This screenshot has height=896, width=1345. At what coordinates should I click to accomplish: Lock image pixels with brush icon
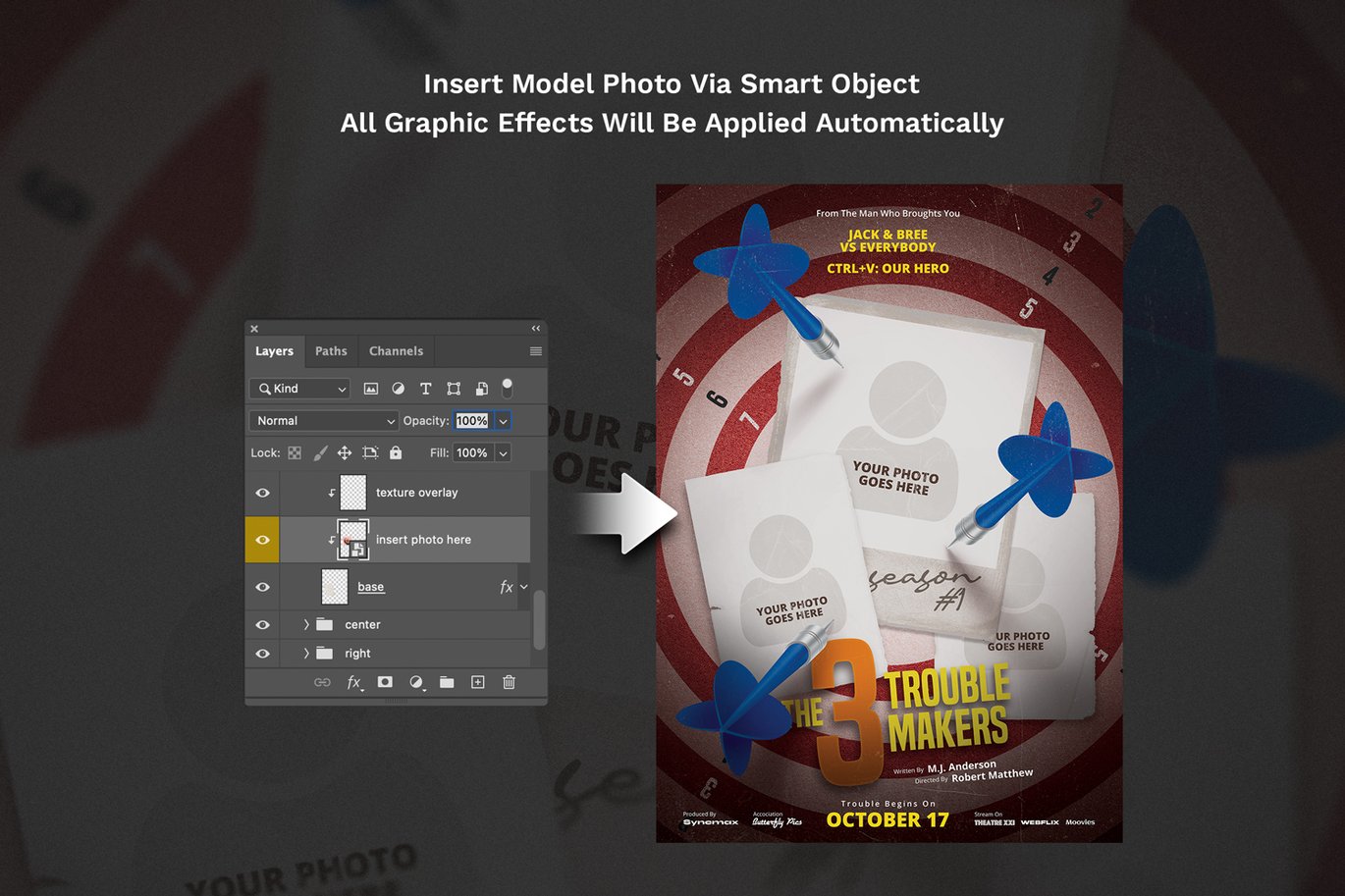click(320, 453)
